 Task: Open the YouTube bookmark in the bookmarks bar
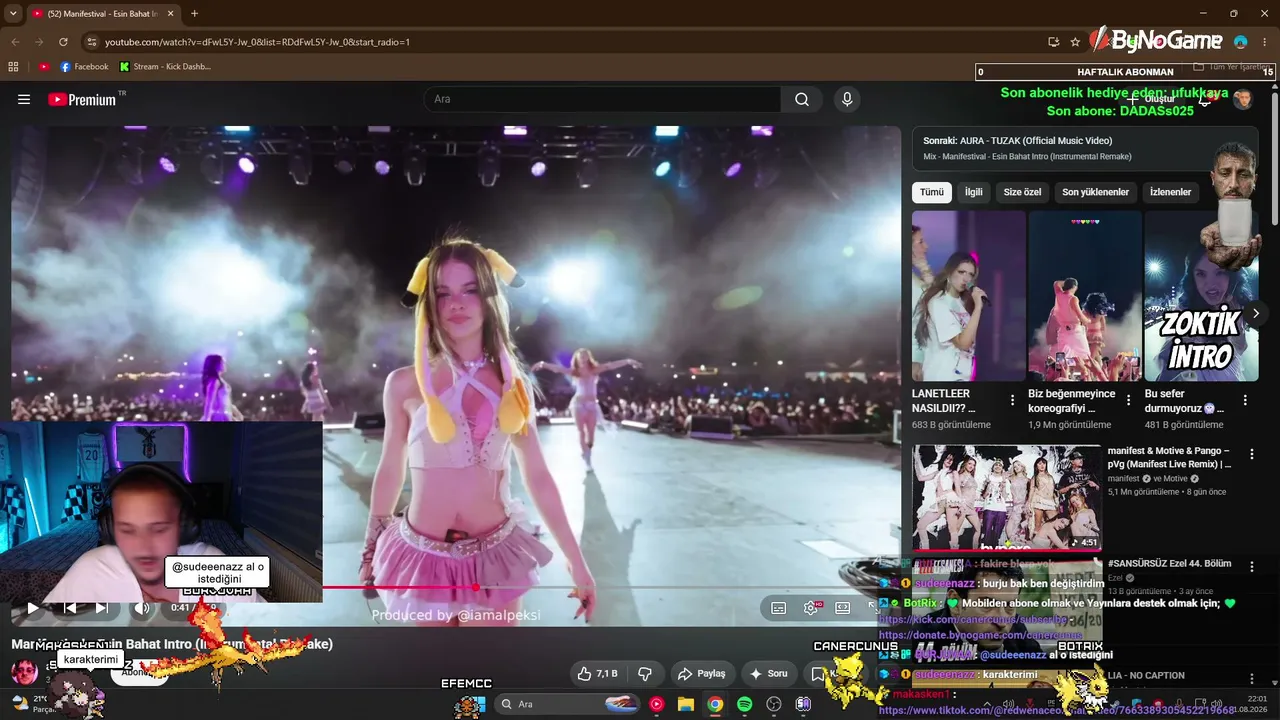tap(44, 67)
